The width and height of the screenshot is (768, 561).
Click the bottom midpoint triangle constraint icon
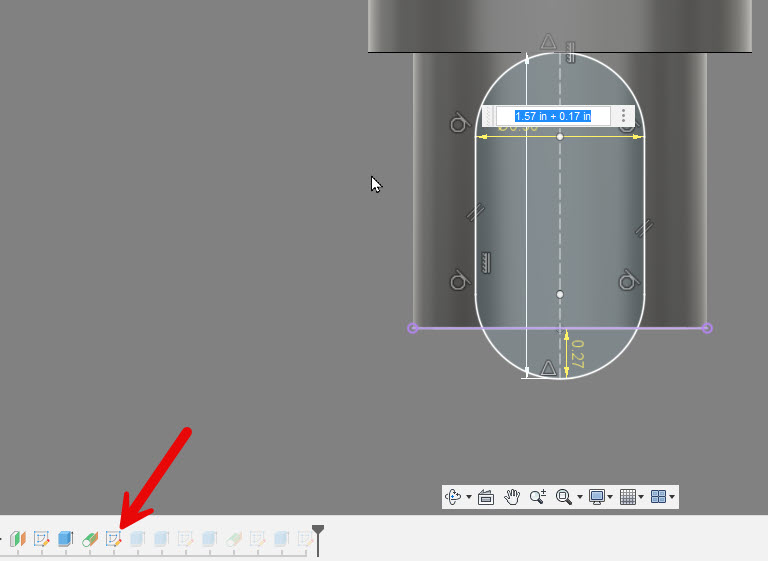coord(548,368)
